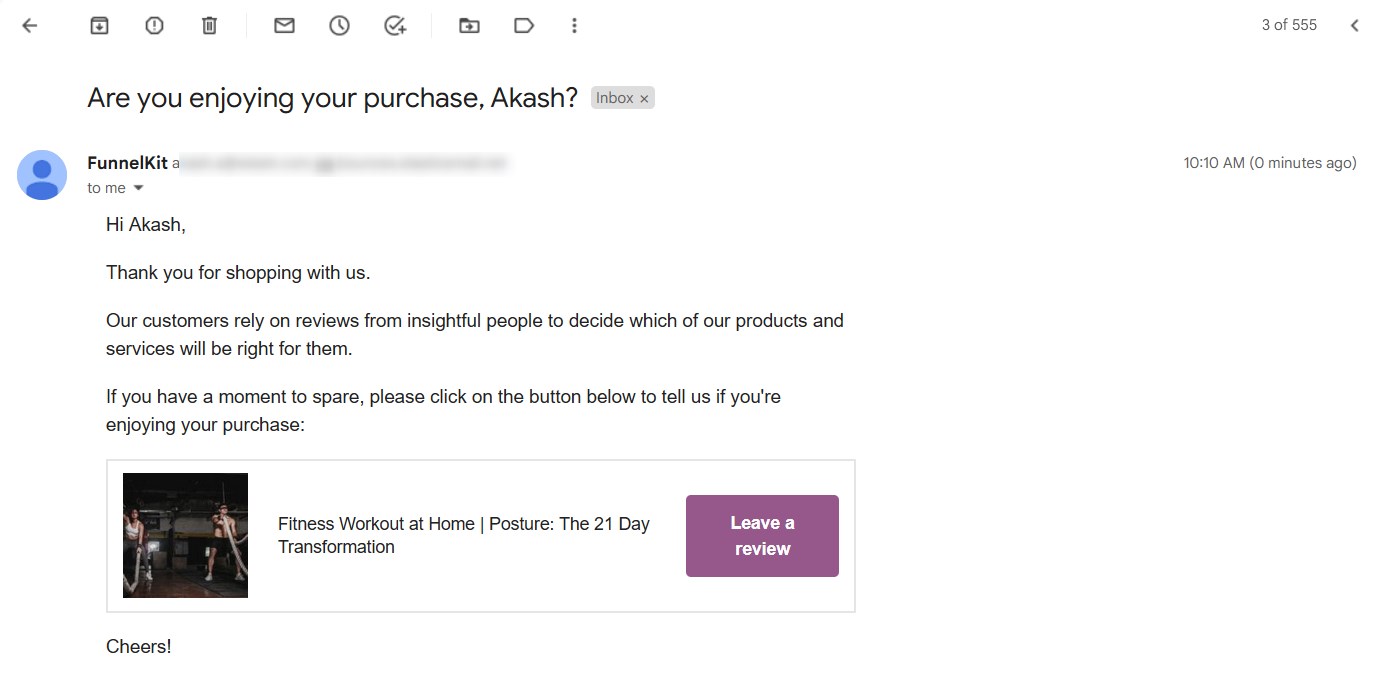1373x679 pixels.
Task: Go back to the inbox list
Action: coord(30,26)
